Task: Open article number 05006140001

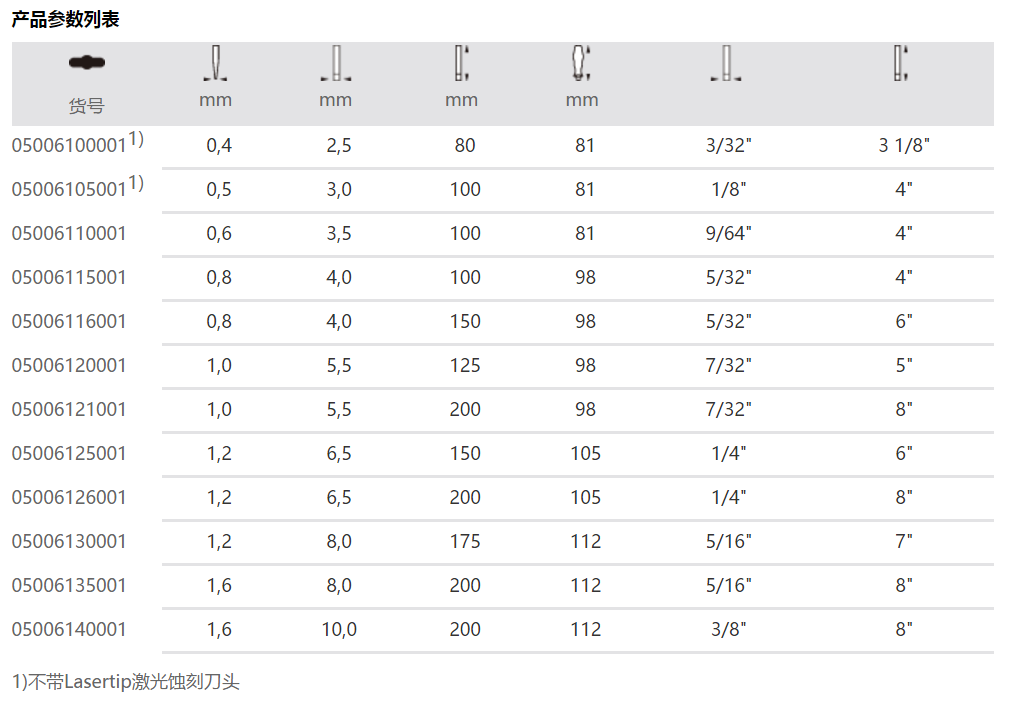Action: click(x=69, y=630)
